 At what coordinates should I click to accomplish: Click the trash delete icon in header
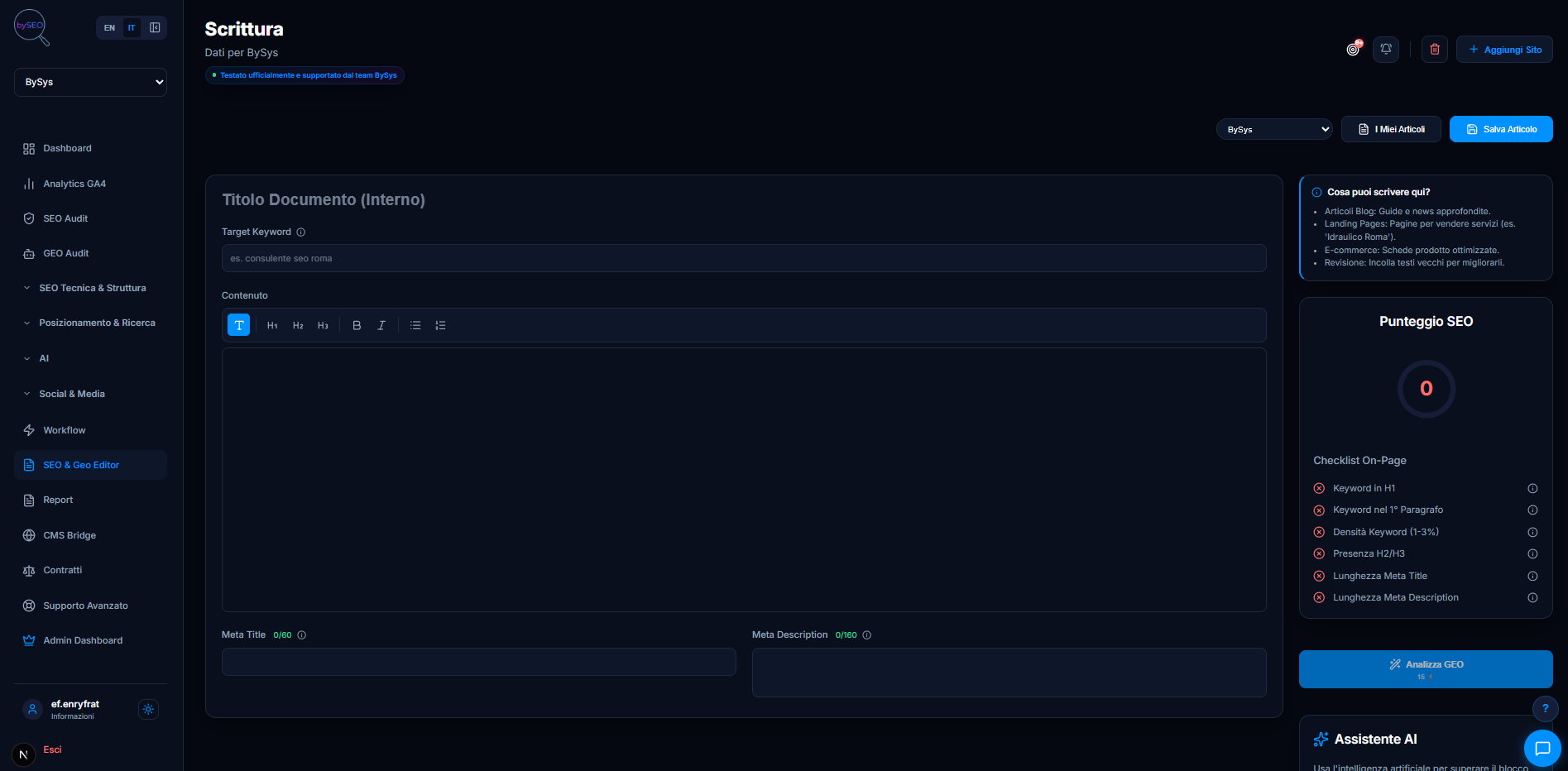1435,50
